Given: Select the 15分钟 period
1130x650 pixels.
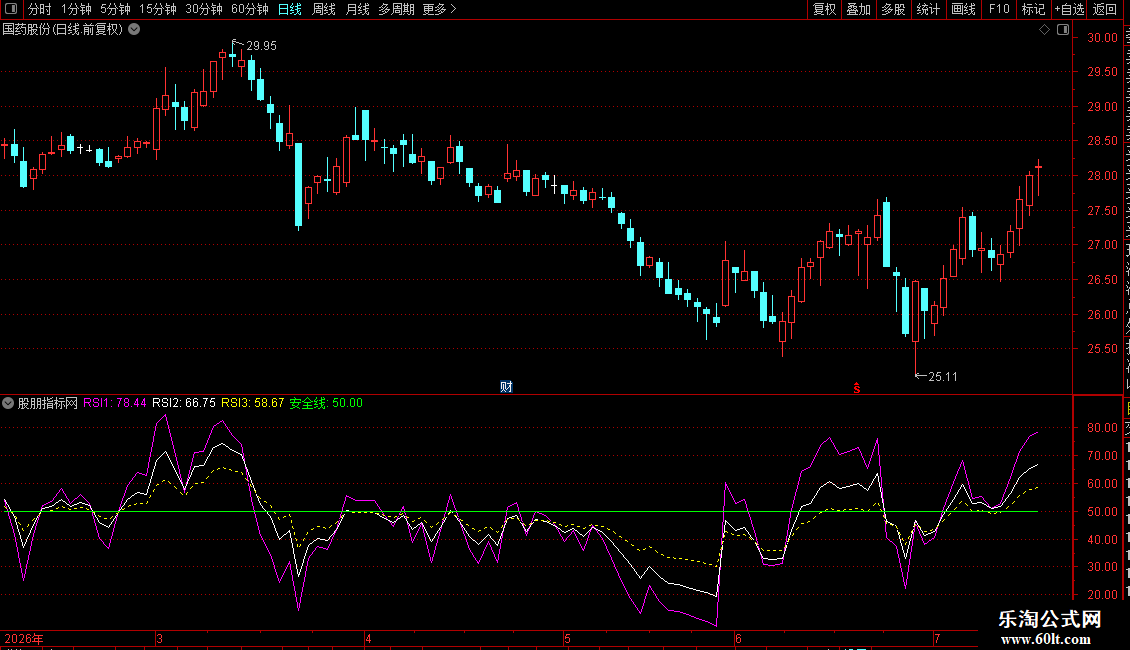Looking at the screenshot, I should 157,9.
